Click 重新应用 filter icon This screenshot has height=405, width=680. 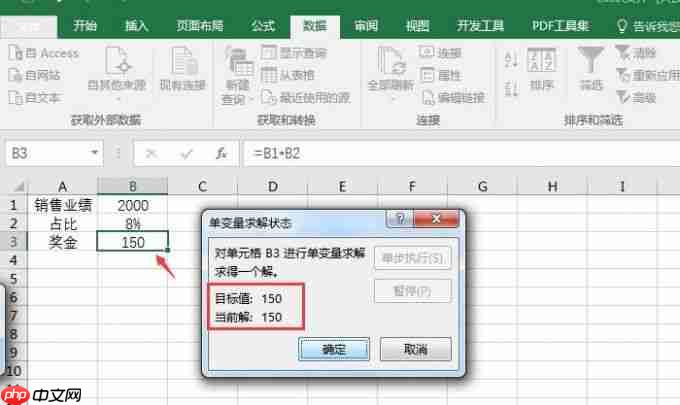tap(648, 75)
